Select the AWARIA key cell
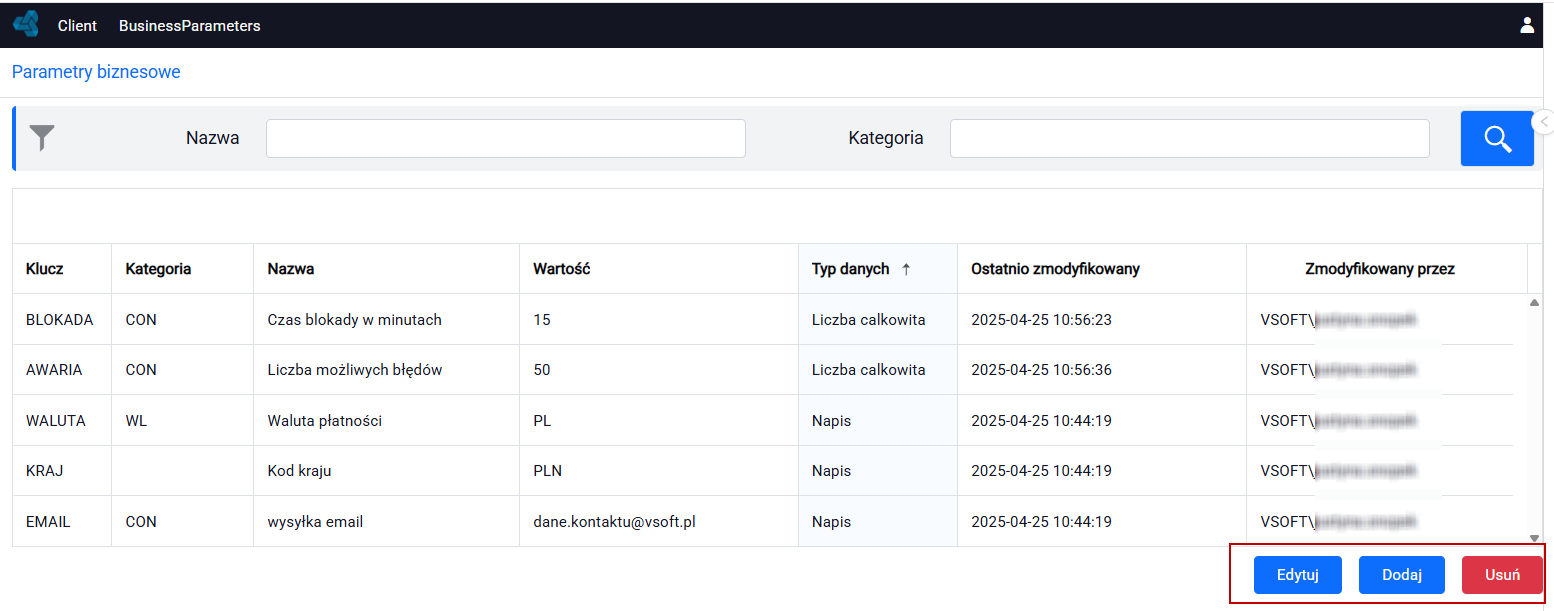This screenshot has width=1554, height=611. (62, 370)
